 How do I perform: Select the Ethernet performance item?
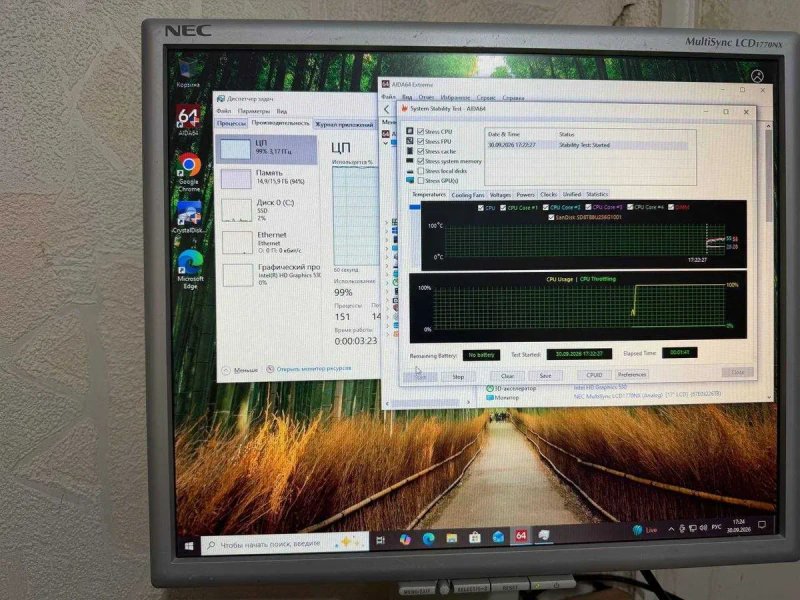267,242
